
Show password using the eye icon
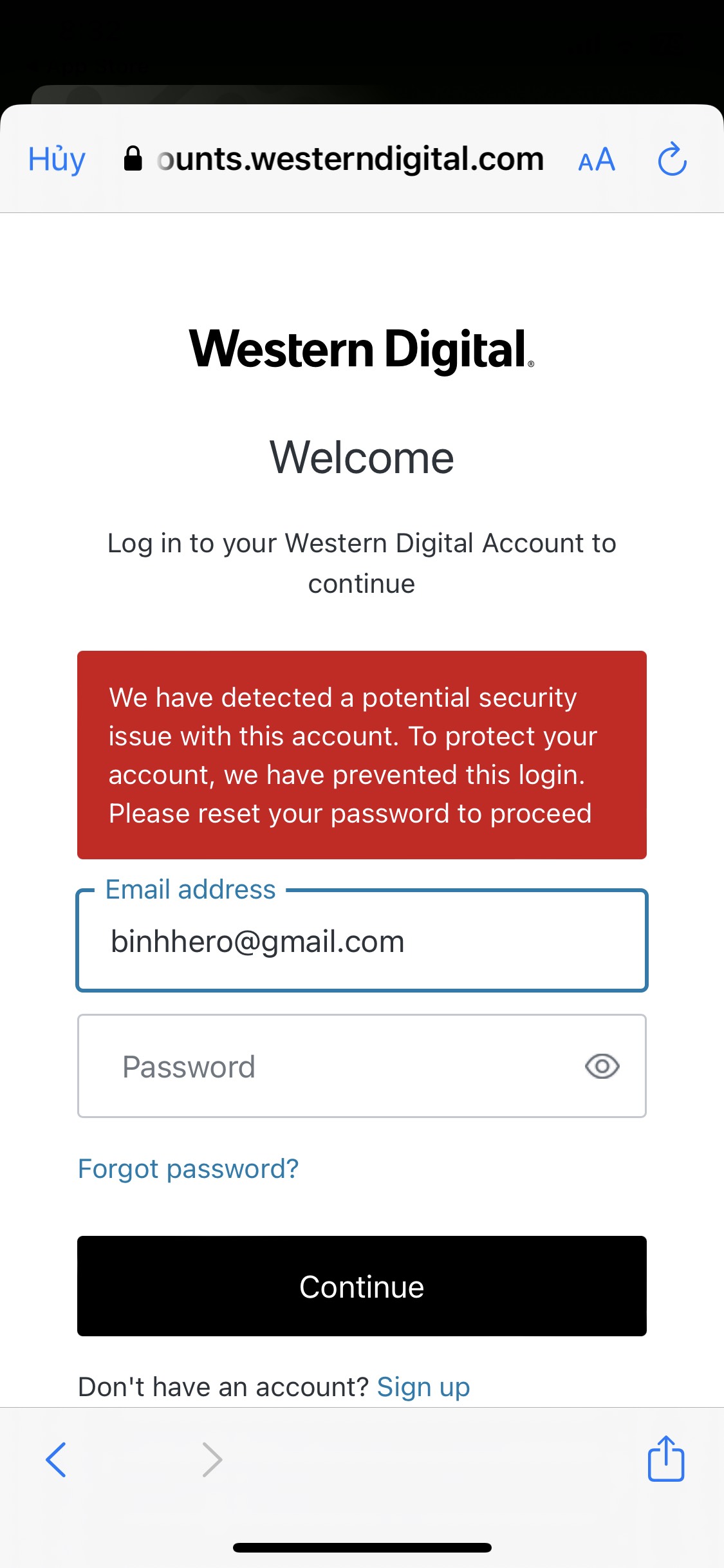pyautogui.click(x=602, y=1067)
